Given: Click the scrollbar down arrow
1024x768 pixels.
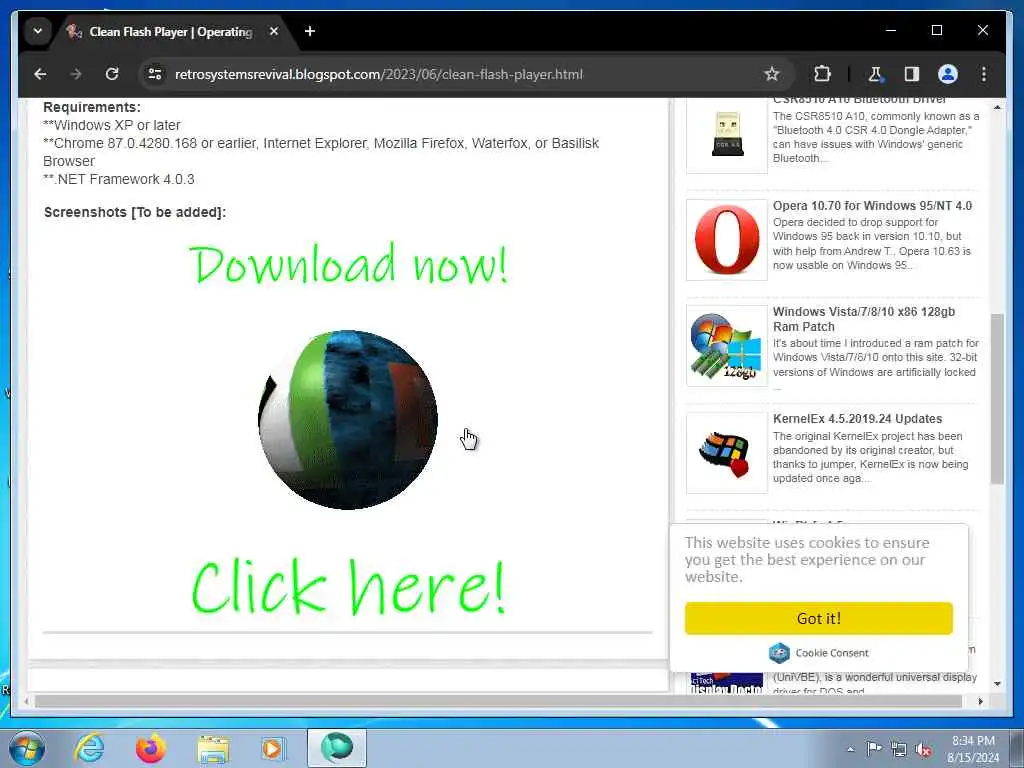Looking at the screenshot, I should click(x=997, y=684).
